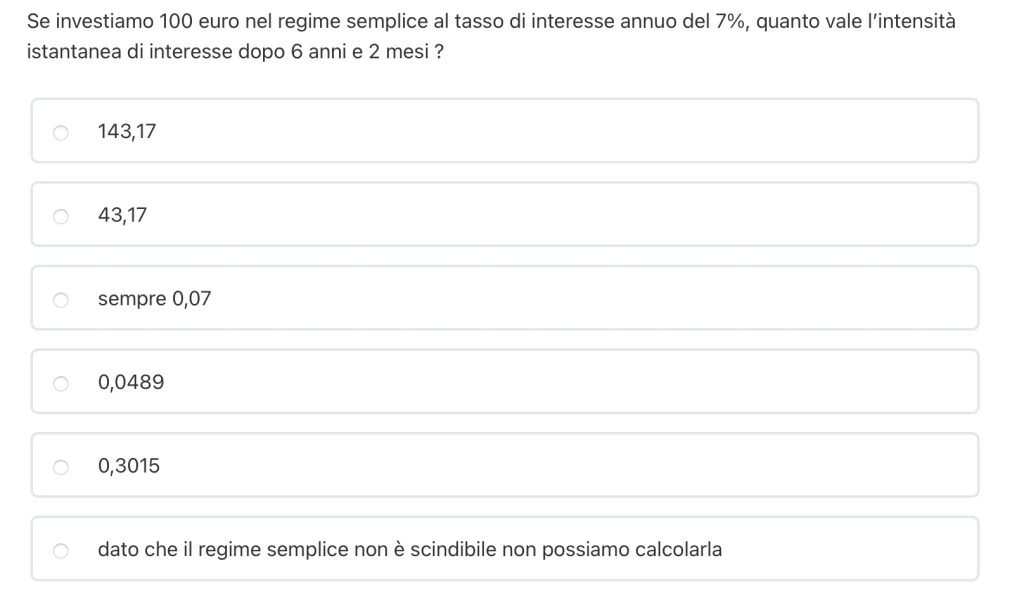Click the "0,3015" answer label
The height and width of the screenshot is (603, 1024).
[x=129, y=466]
